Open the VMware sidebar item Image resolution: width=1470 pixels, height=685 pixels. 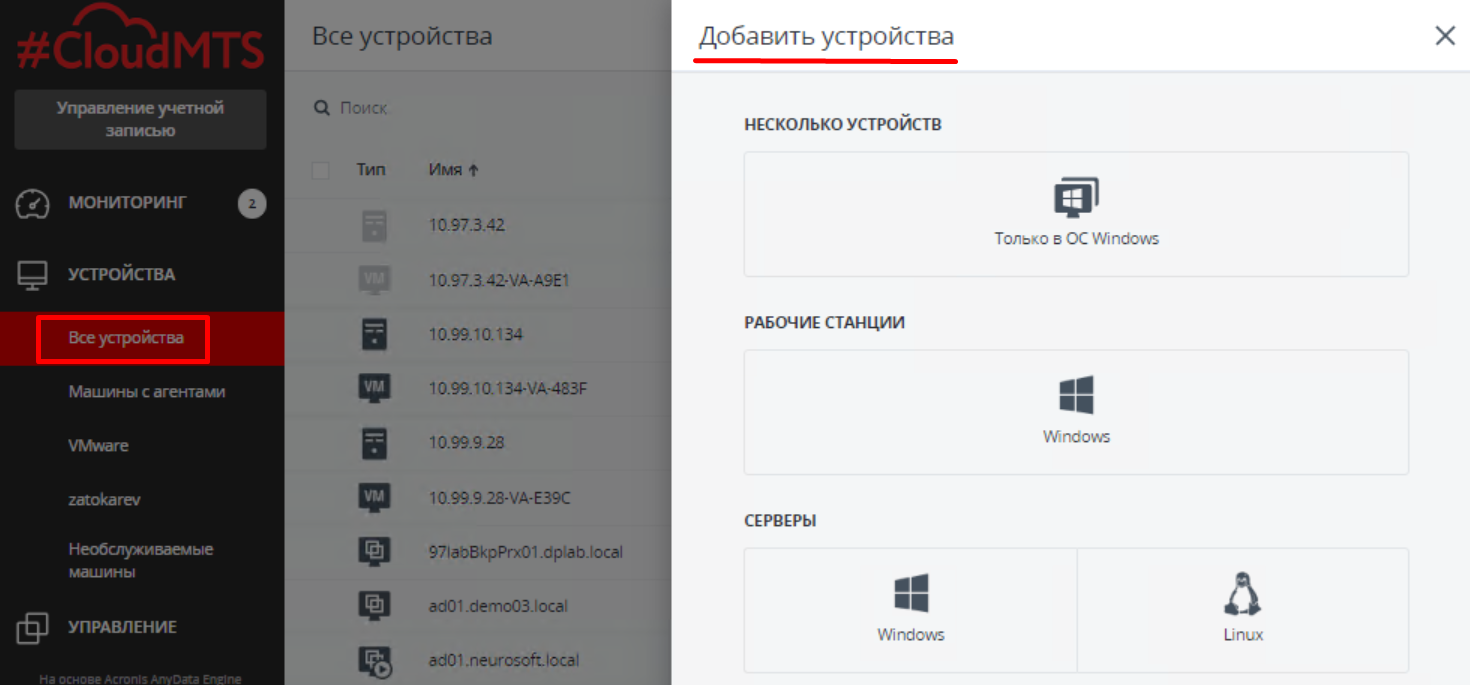pyautogui.click(x=98, y=446)
